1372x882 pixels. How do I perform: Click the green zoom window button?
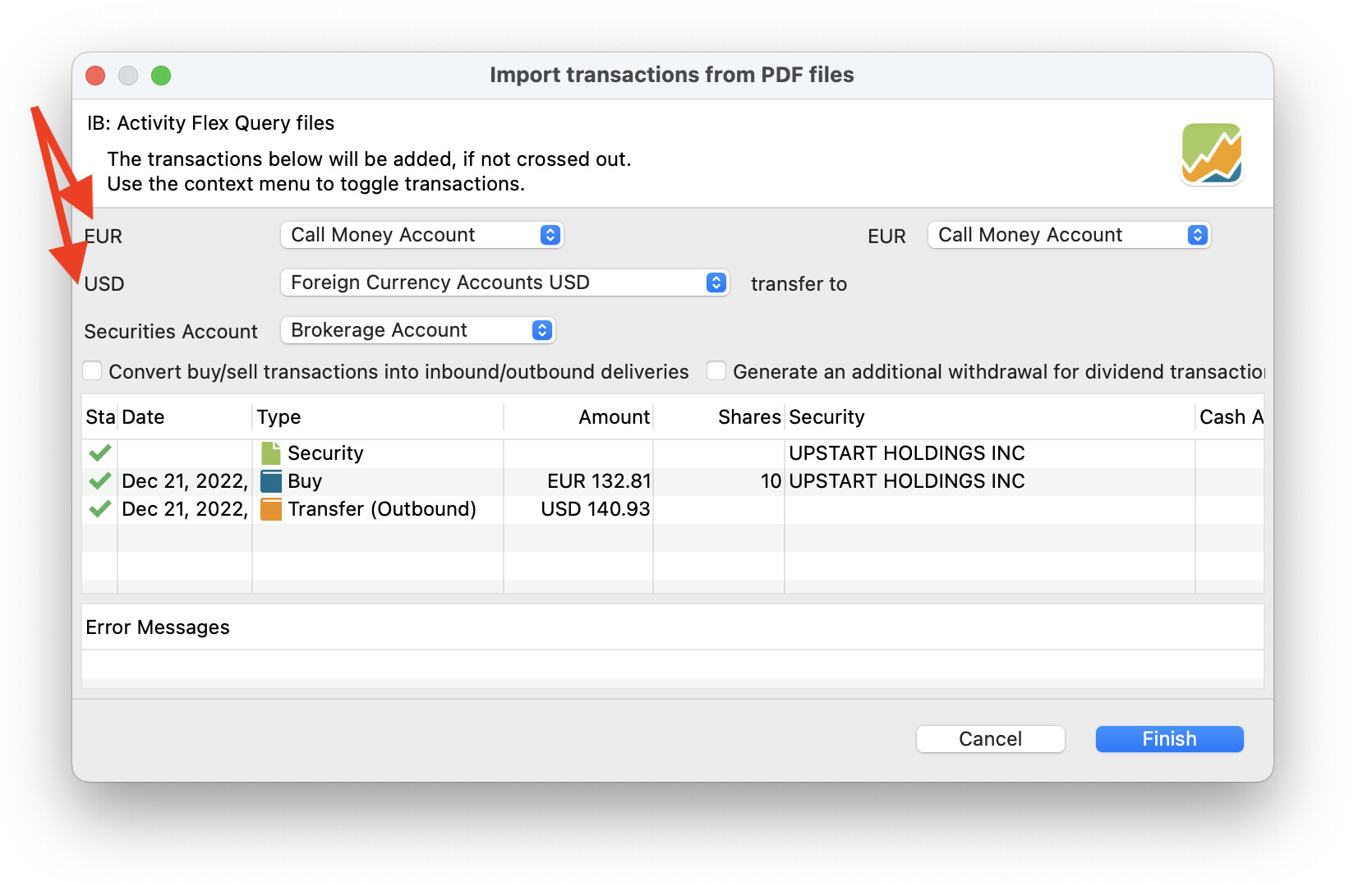[161, 76]
